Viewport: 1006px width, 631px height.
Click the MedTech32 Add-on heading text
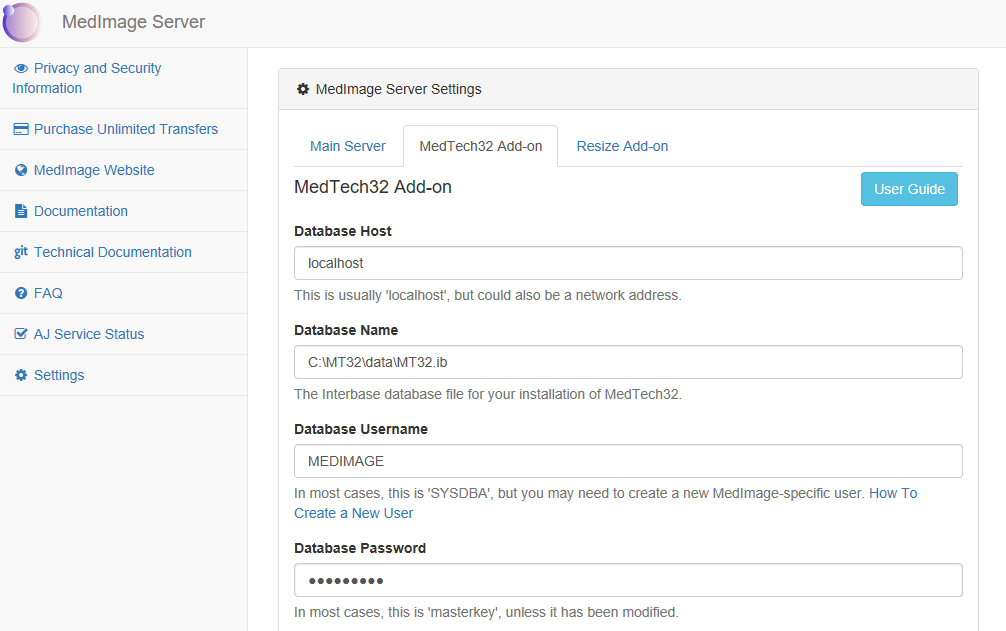pyautogui.click(x=373, y=187)
